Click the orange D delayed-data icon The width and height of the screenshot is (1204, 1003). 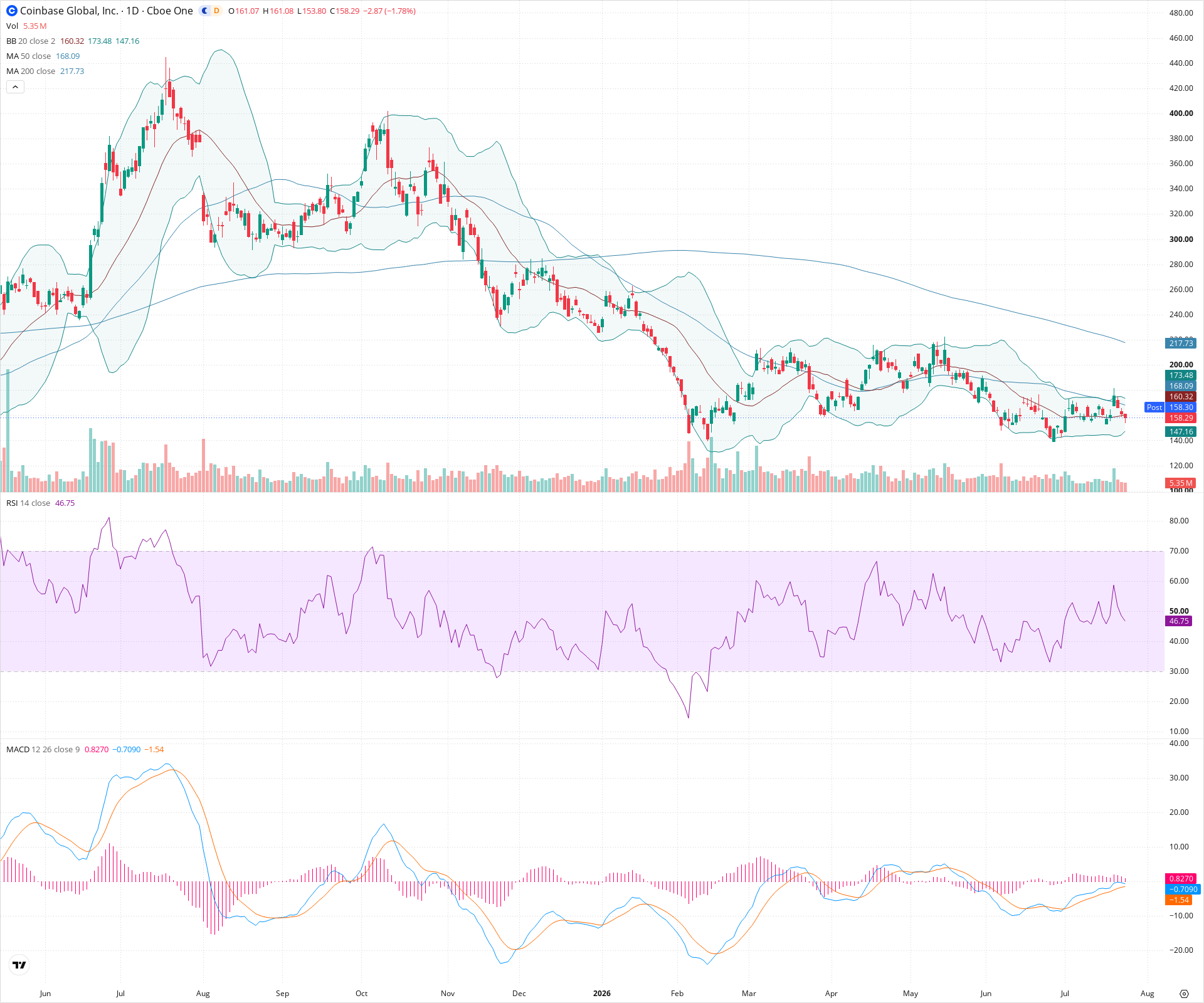pos(216,11)
